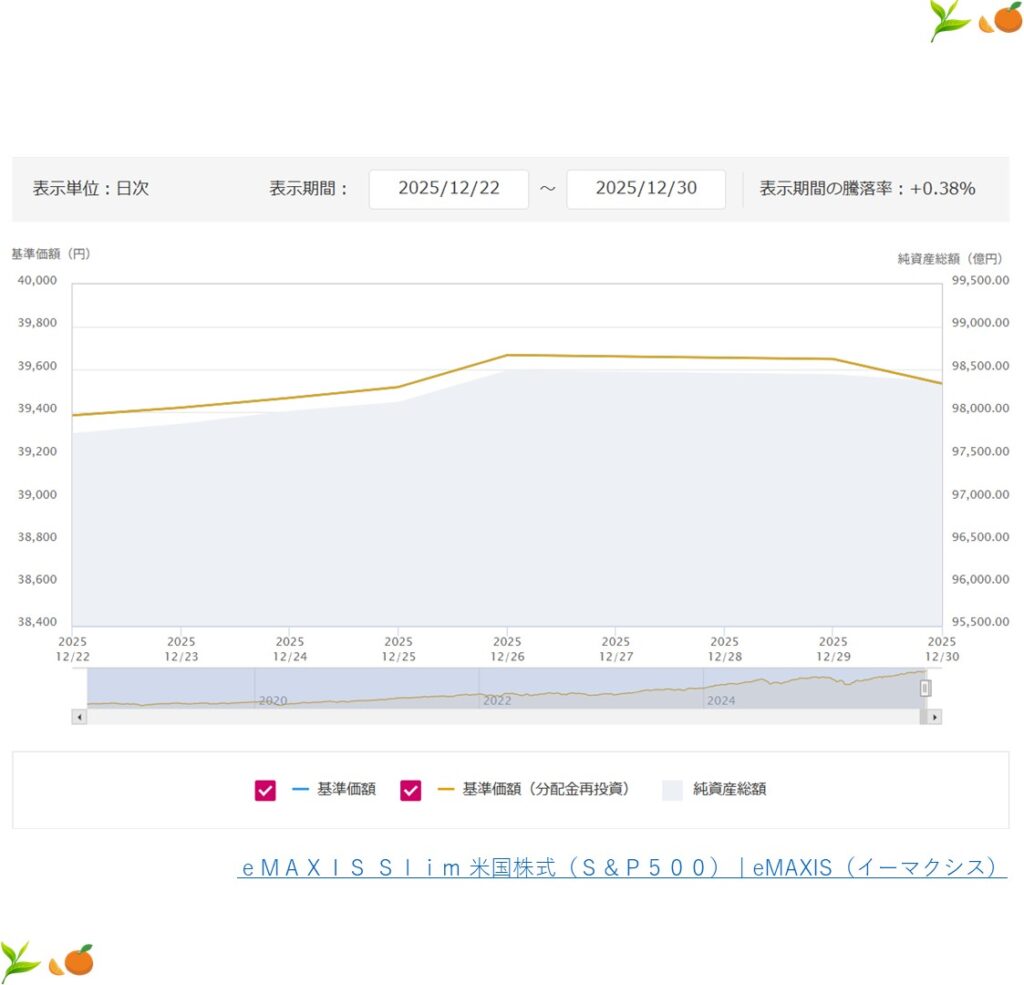
Task: Click the left arrow of the chart scrollbar
Action: point(78,717)
